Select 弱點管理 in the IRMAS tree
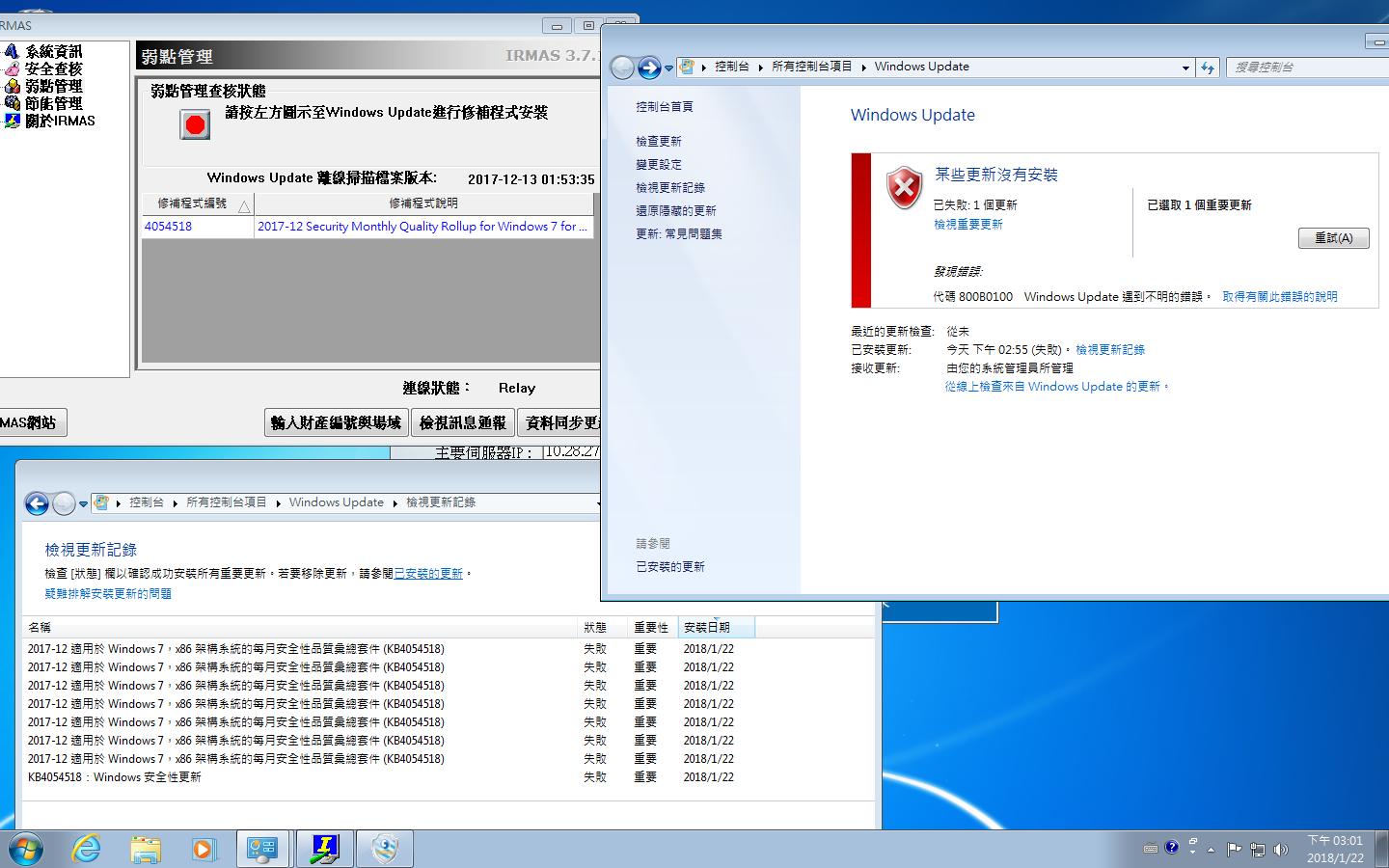Screen dimensions: 1389x868 click(x=53, y=86)
